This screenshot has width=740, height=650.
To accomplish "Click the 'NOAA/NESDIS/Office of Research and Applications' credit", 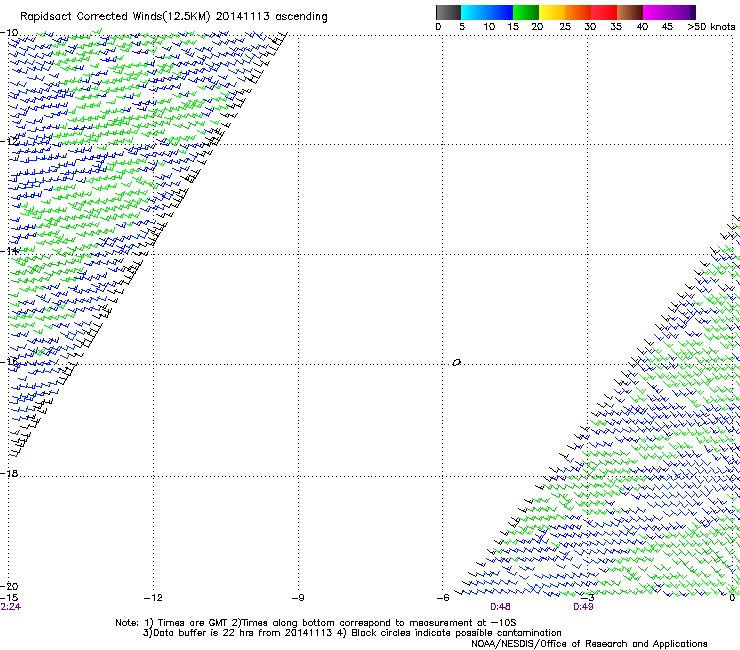I will point(589,644).
